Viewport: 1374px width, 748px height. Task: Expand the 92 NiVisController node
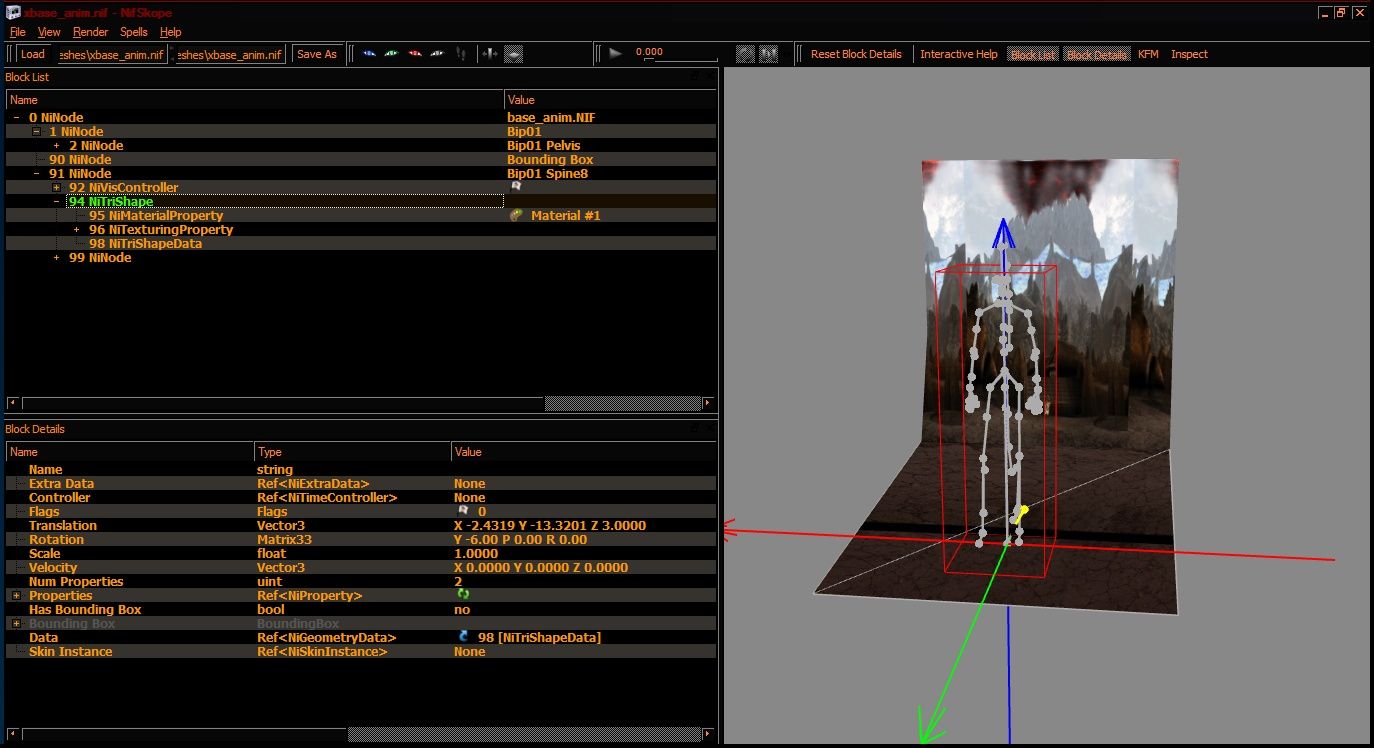56,188
